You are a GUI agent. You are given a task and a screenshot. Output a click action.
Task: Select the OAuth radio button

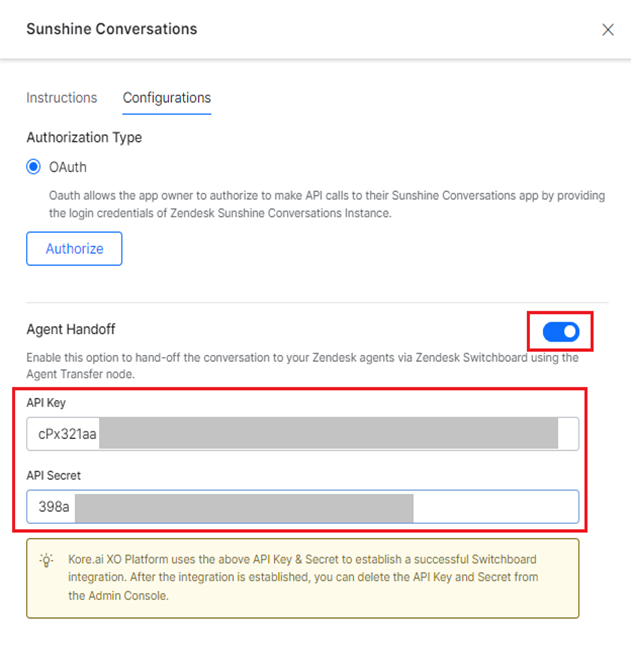(34, 167)
